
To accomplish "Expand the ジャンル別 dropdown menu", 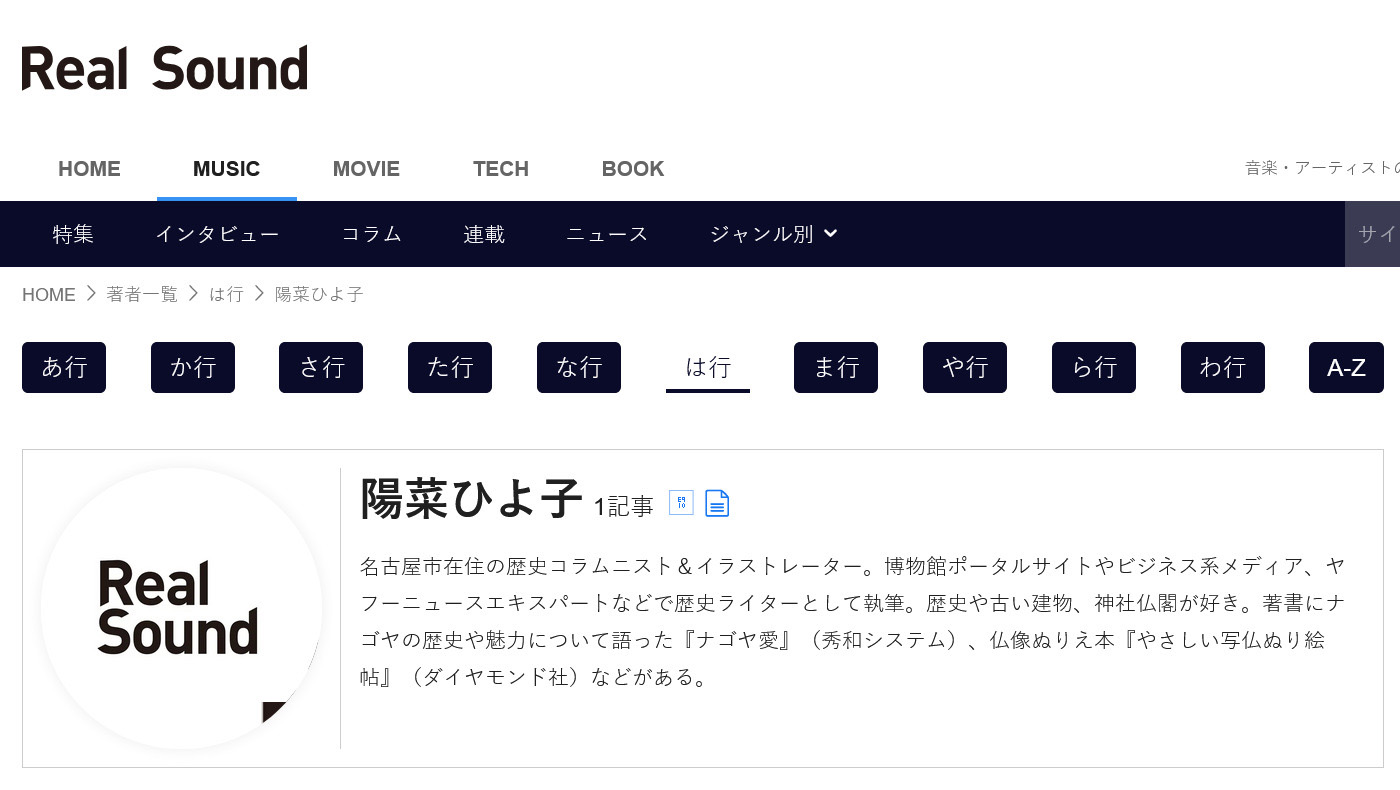I will point(773,234).
